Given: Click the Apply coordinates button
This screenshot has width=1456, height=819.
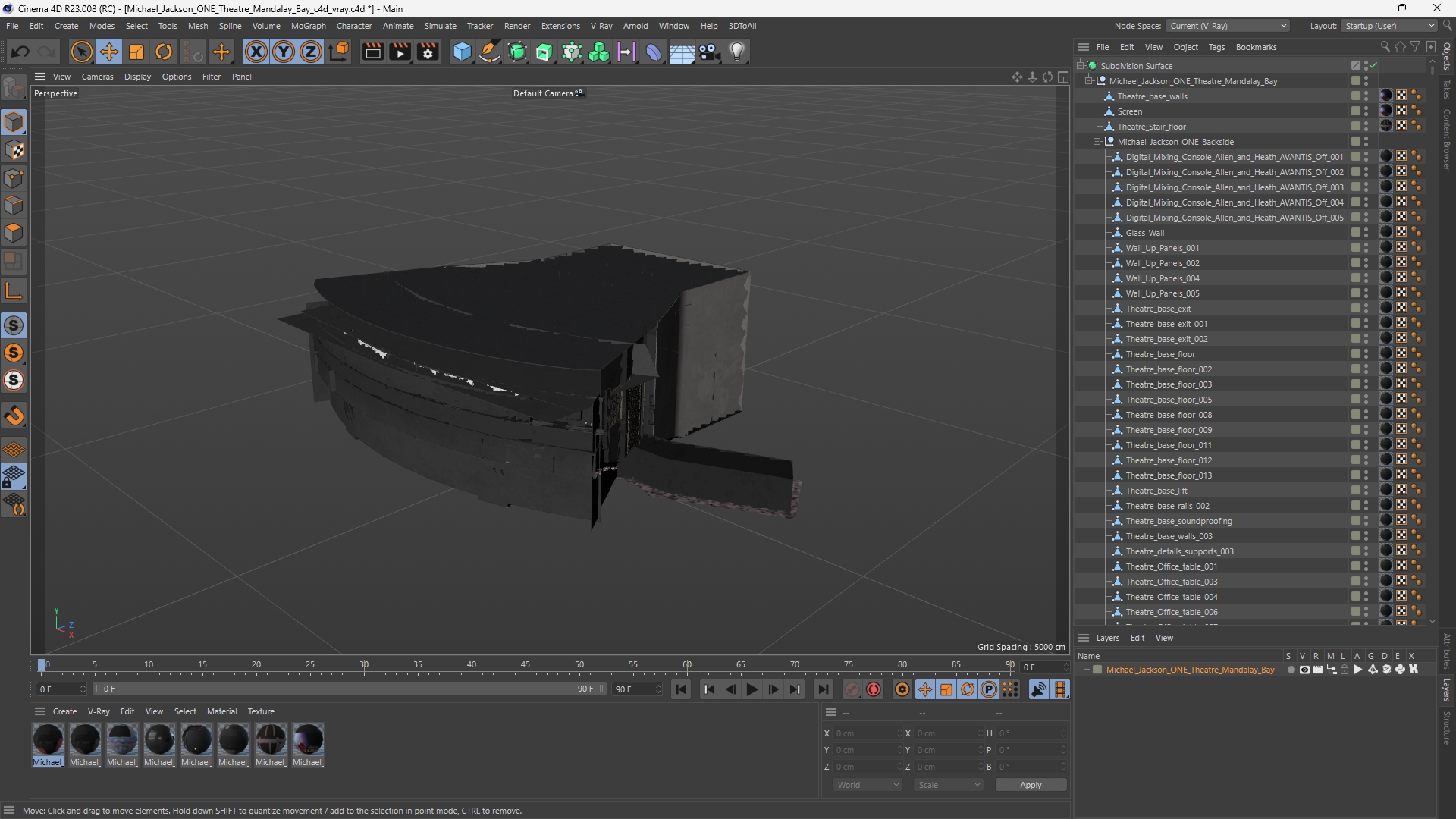Looking at the screenshot, I should 1031,785.
